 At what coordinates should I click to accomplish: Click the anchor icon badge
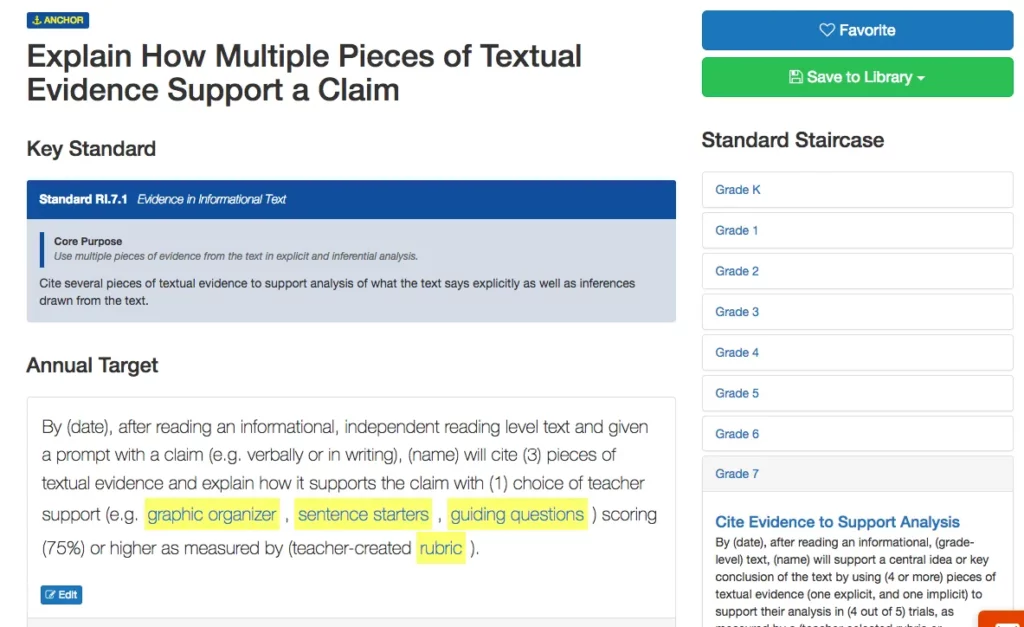click(36, 20)
